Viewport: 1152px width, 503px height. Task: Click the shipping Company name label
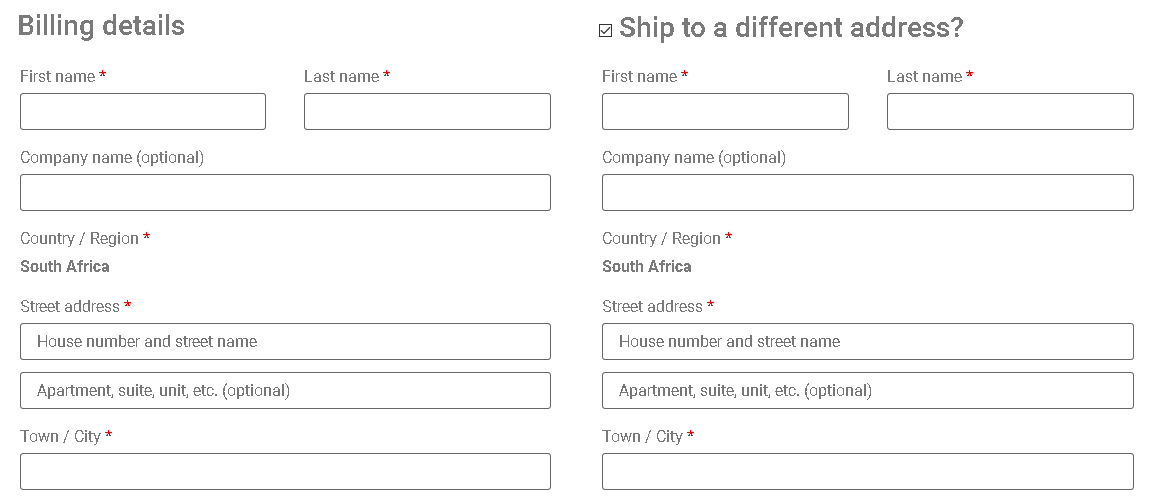[693, 158]
